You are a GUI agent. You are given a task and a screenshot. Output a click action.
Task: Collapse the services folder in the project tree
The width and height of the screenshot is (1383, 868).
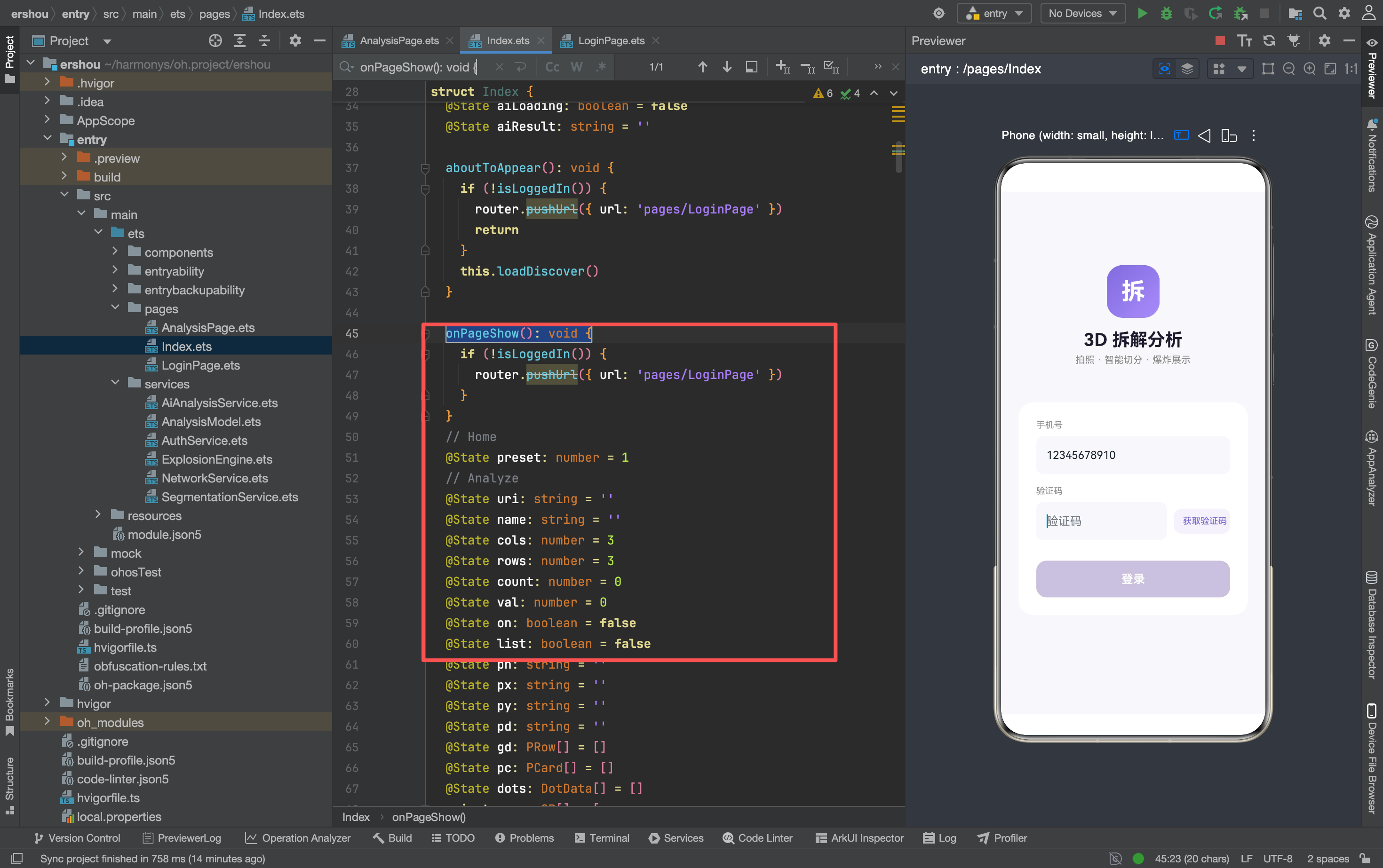115,384
